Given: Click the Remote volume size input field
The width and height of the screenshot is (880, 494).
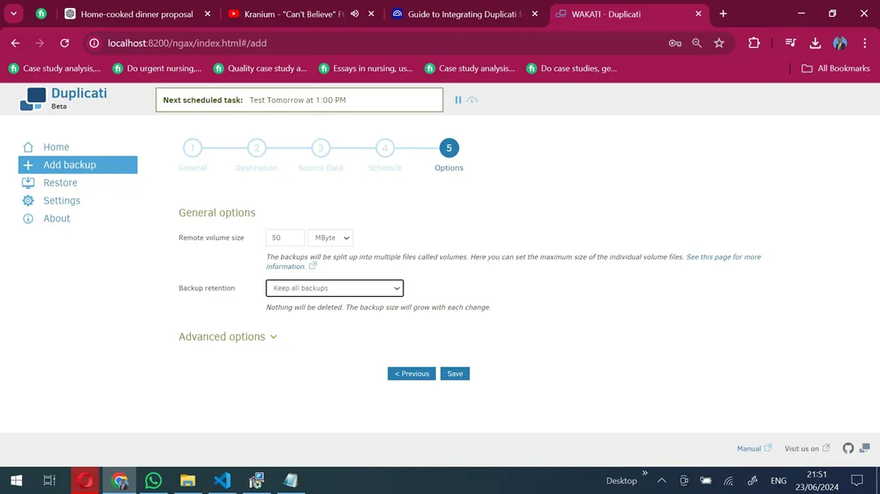Looking at the screenshot, I should coord(286,238).
